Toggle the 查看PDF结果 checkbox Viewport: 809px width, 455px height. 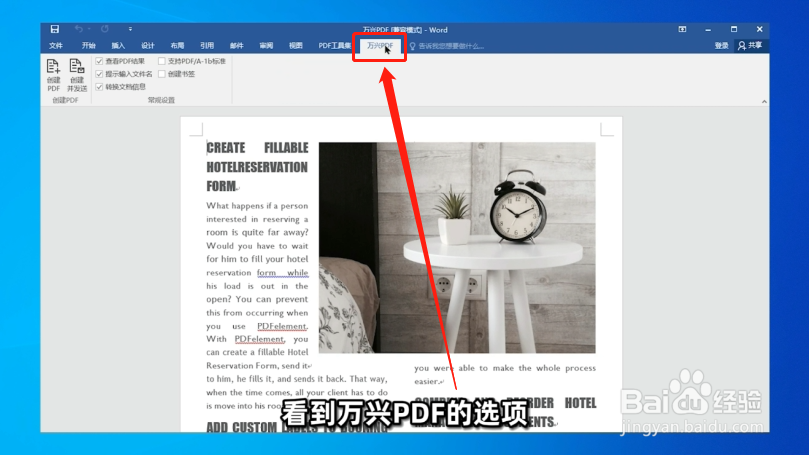click(x=100, y=61)
